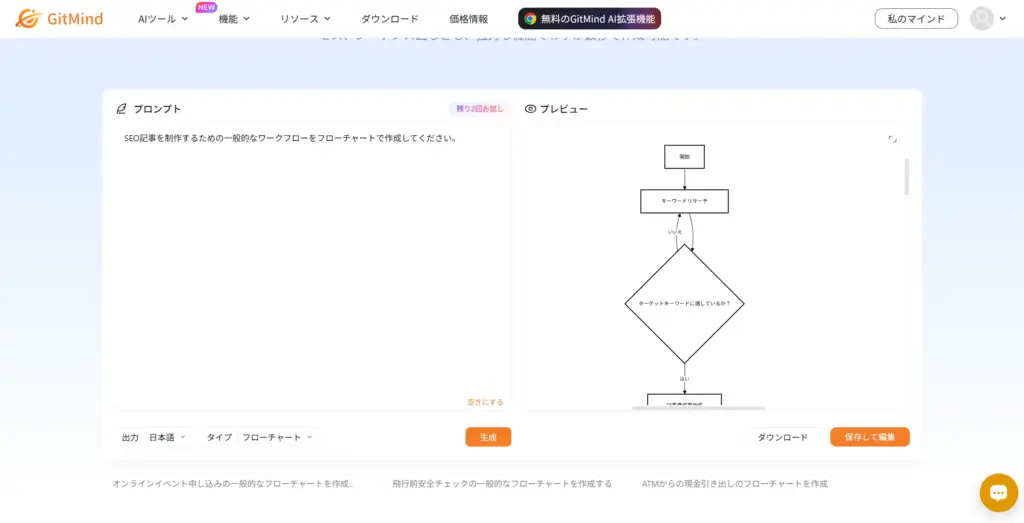Select the 飛行前安全チェック example prompt
Screen dimensions: 1024x523
click(x=502, y=484)
